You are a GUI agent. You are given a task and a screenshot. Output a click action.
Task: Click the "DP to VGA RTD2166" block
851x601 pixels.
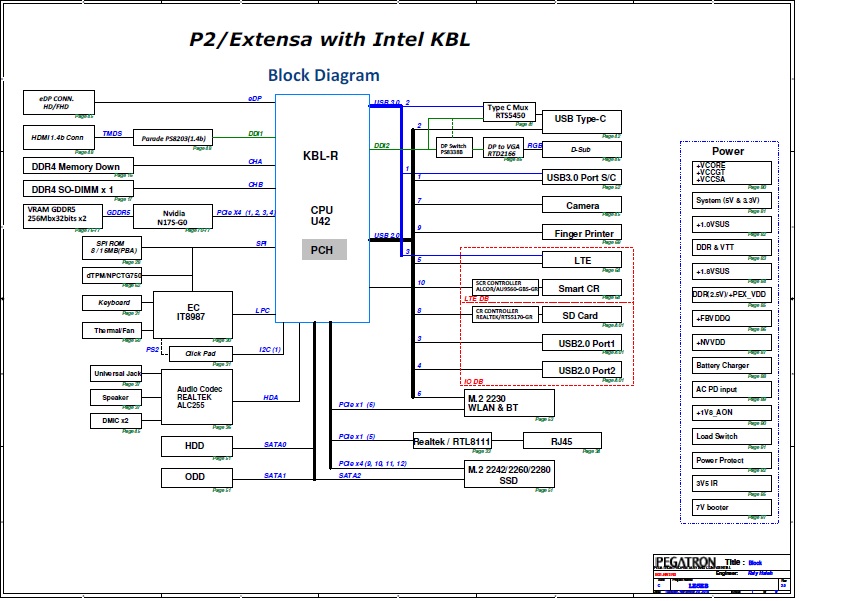click(503, 147)
